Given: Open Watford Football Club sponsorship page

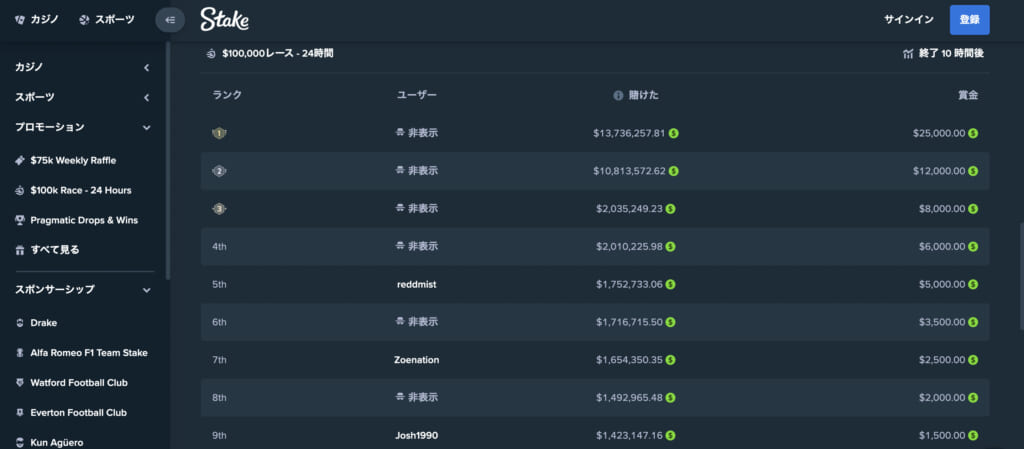Looking at the screenshot, I should point(79,383).
